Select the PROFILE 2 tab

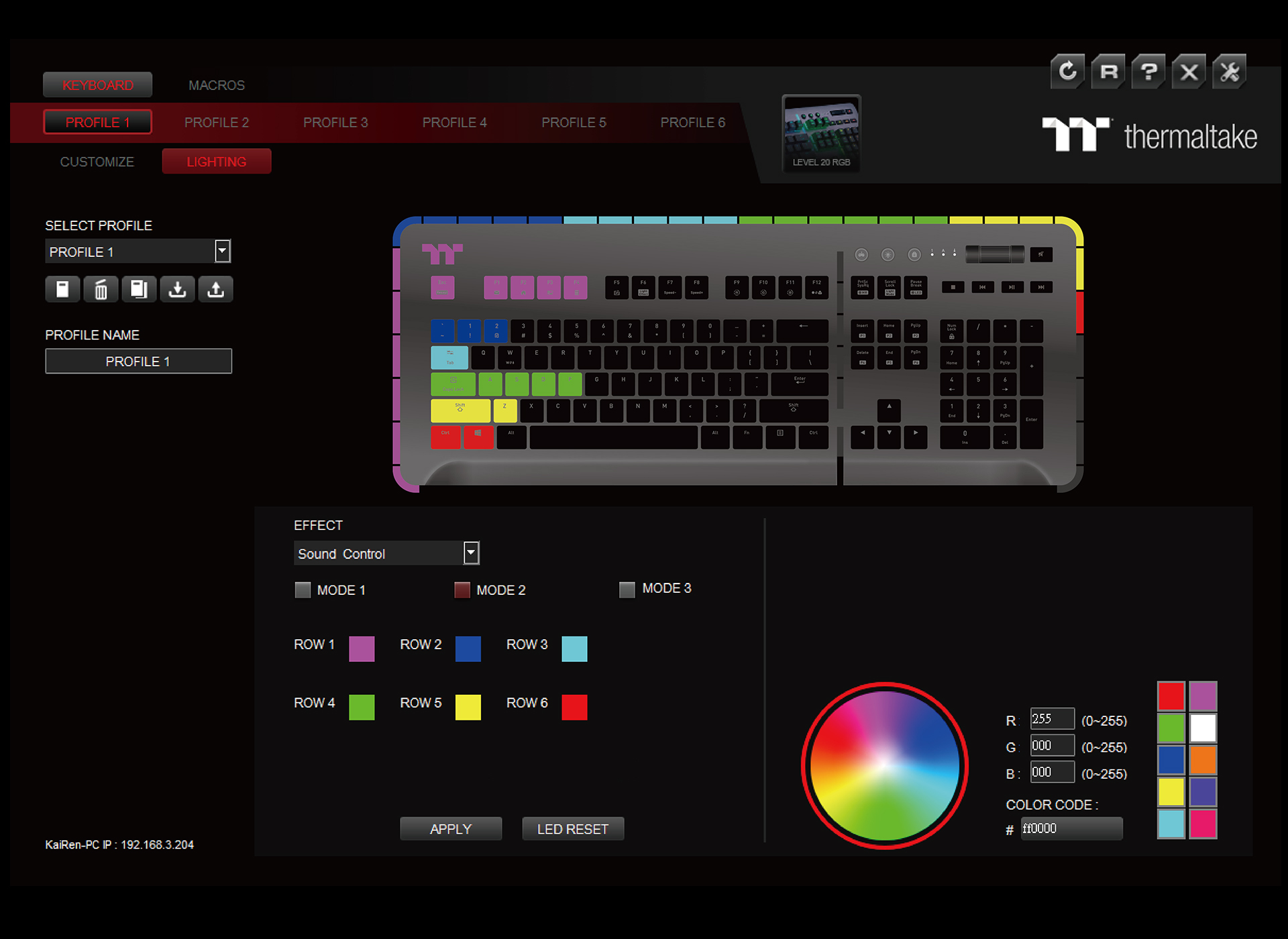pyautogui.click(x=217, y=122)
